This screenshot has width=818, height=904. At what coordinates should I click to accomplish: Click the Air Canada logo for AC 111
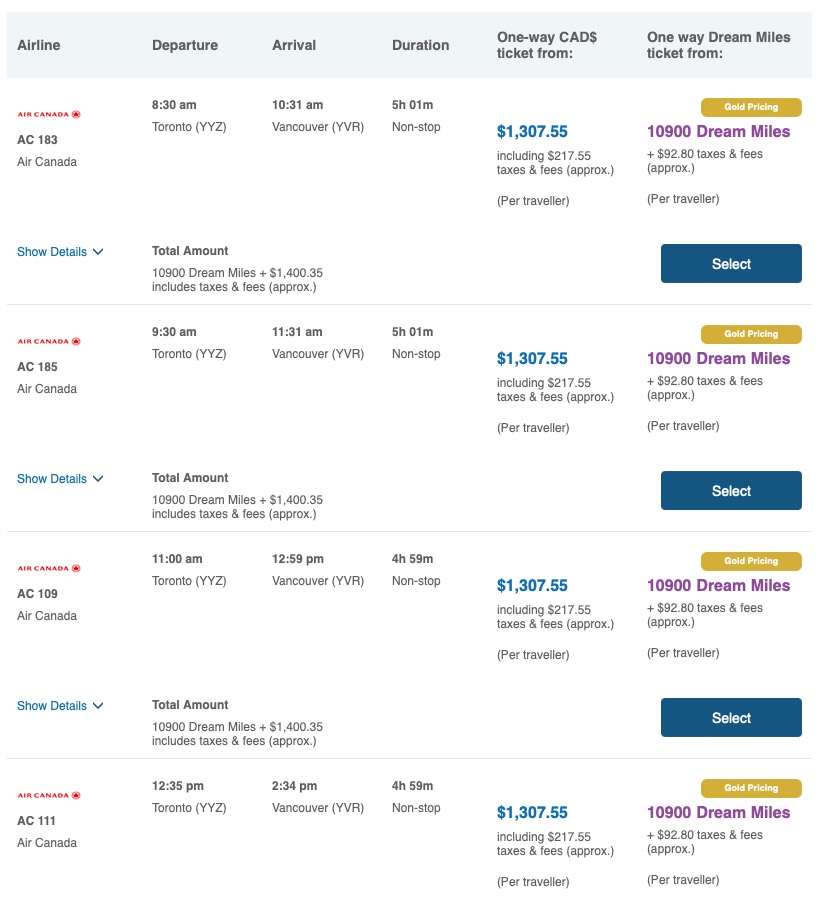click(49, 796)
